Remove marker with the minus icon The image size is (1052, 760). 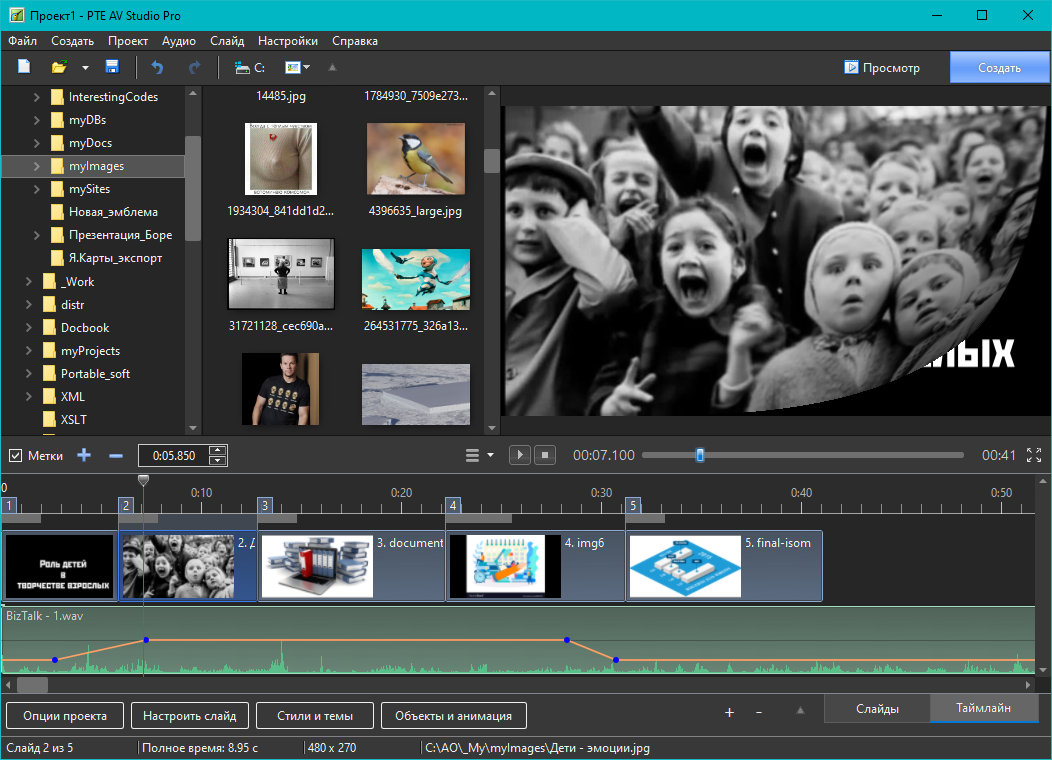115,456
